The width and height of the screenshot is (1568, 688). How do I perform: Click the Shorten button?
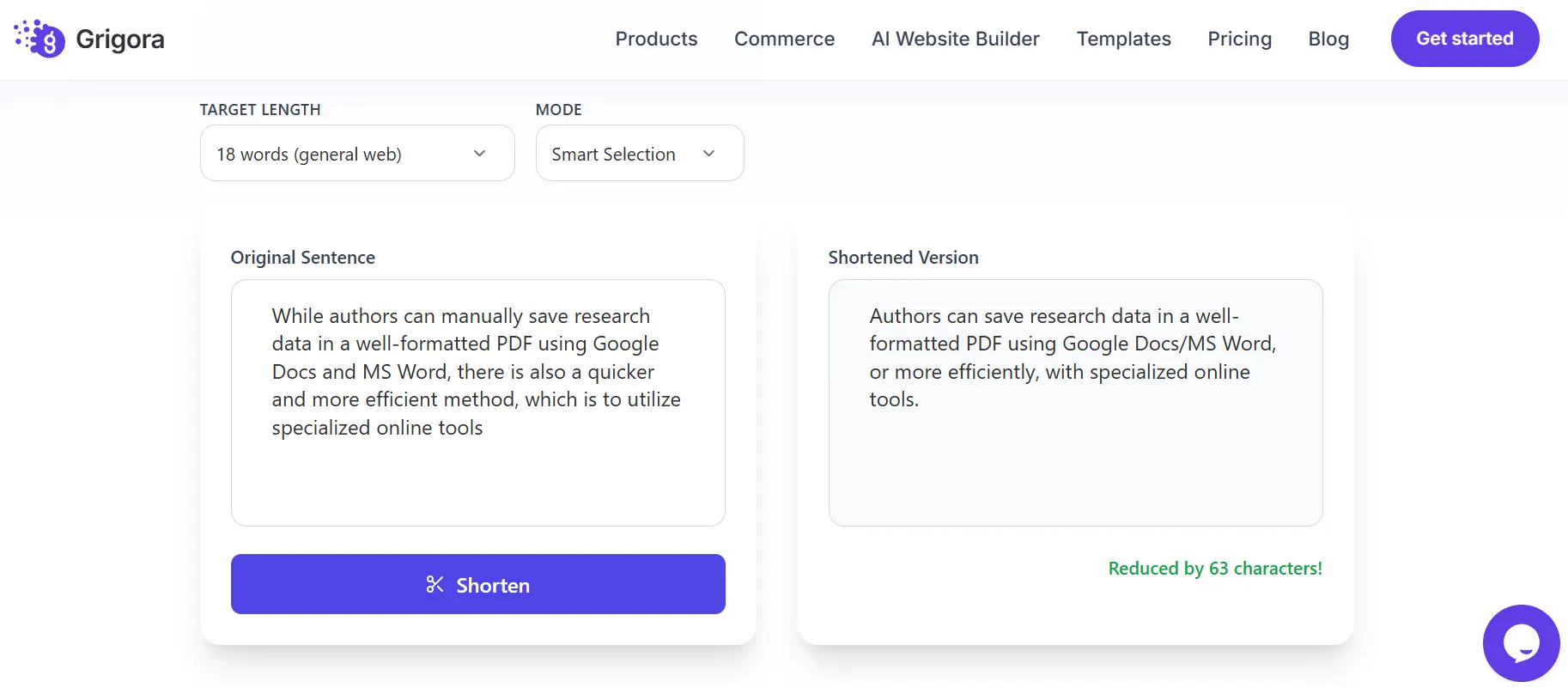tap(478, 584)
